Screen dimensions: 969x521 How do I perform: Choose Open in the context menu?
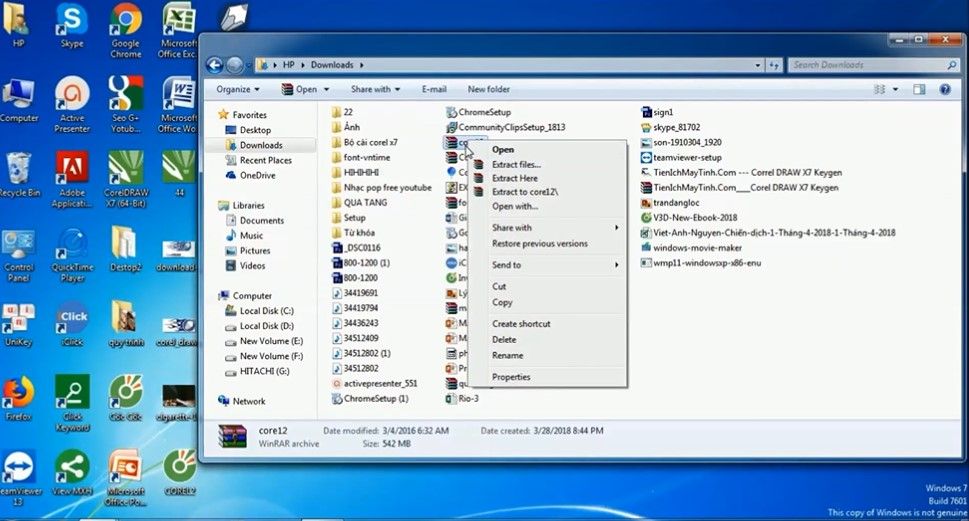548,150
